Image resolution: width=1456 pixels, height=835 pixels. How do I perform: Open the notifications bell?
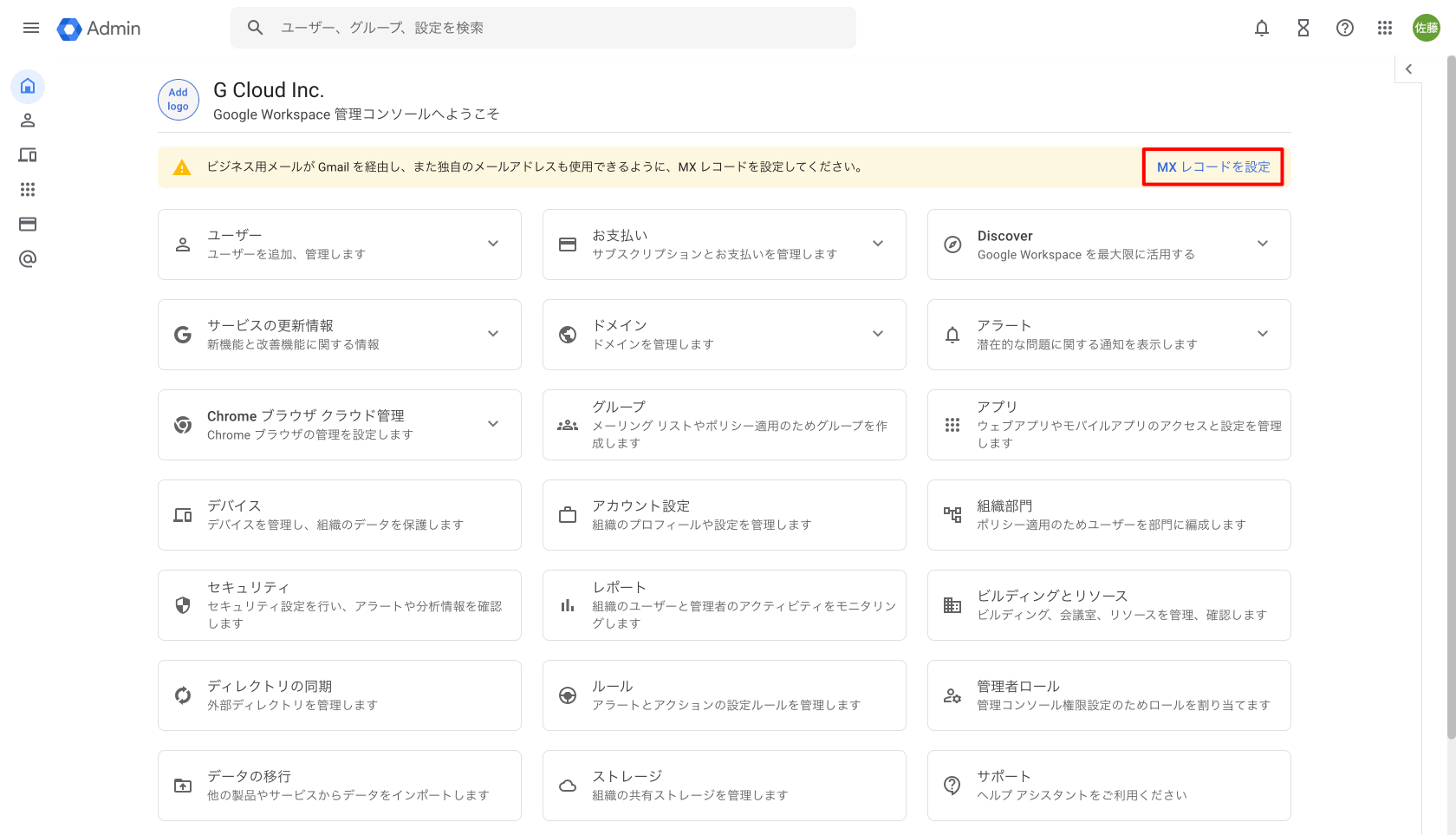1262,28
